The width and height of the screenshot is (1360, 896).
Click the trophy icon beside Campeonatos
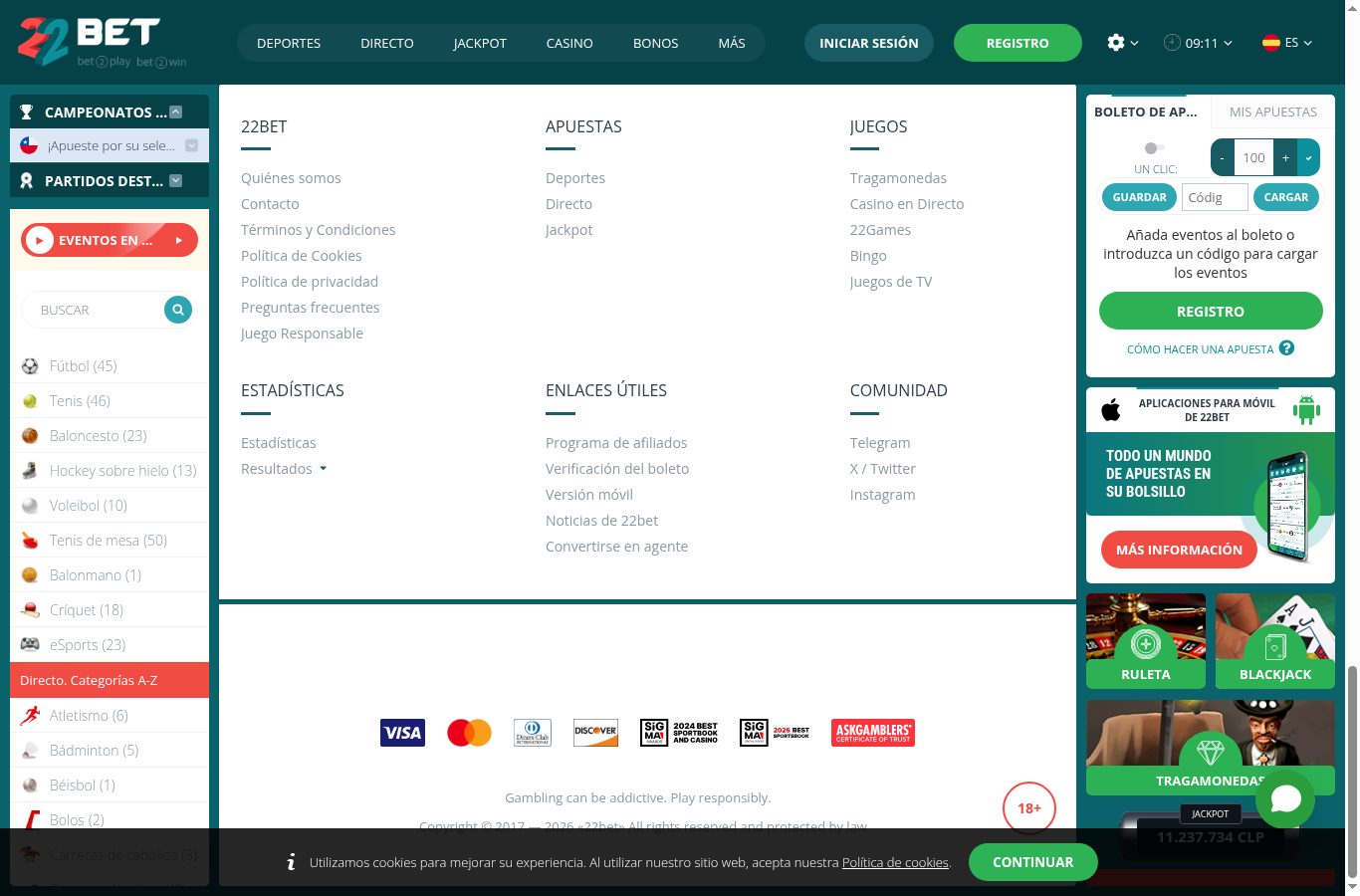pos(27,112)
